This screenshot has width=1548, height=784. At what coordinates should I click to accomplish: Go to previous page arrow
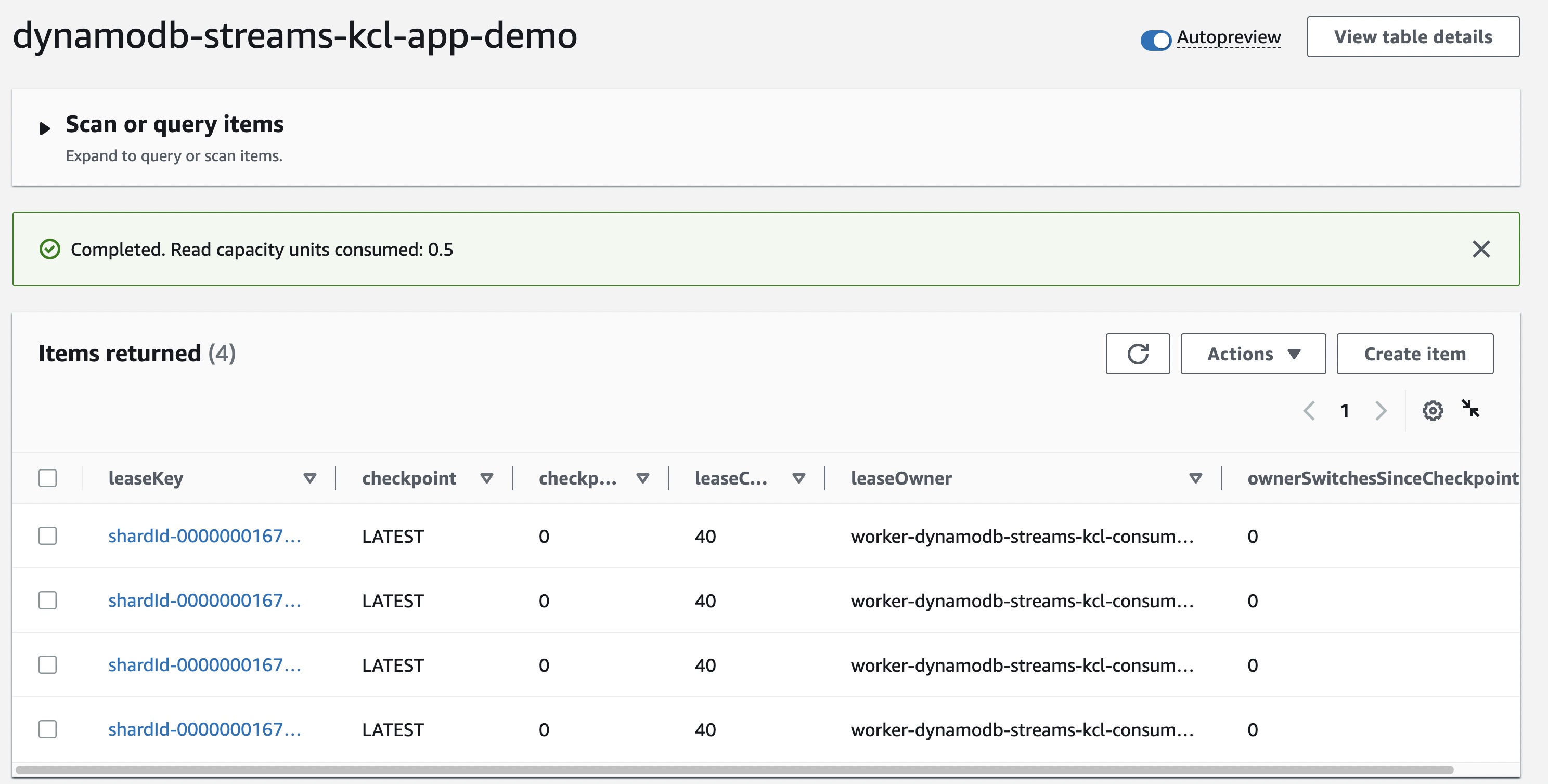click(1309, 411)
